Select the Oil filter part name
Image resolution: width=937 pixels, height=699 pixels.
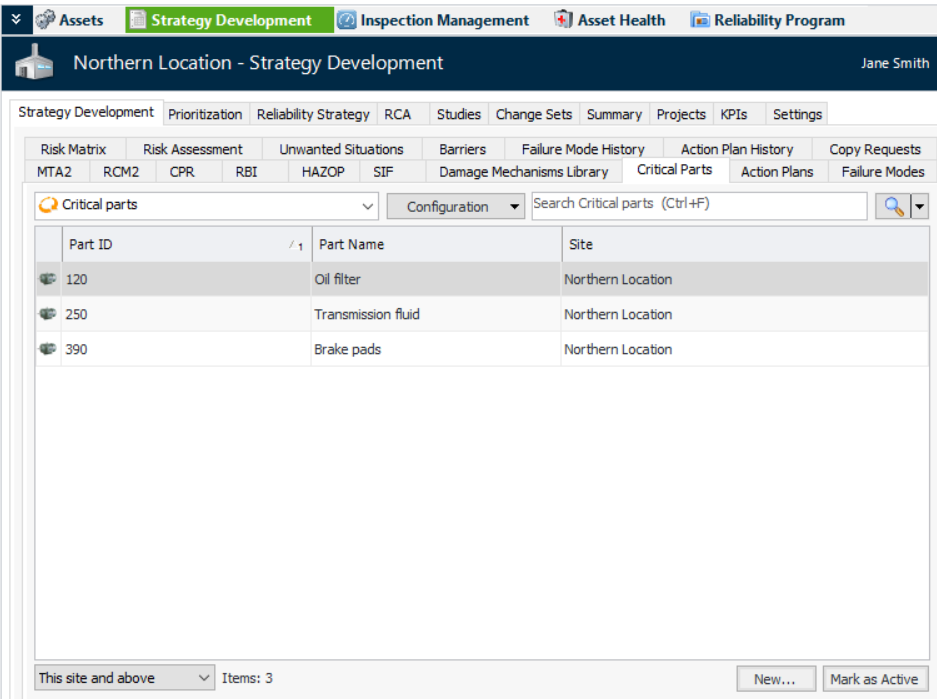coord(337,279)
